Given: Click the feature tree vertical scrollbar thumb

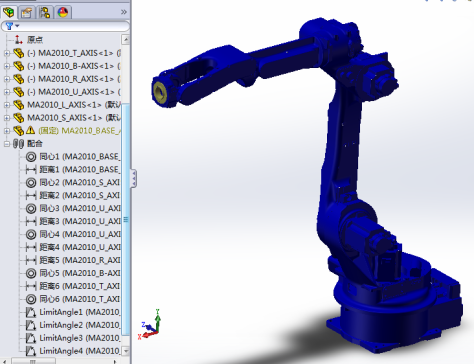Looking at the screenshot, I should 126,219.
